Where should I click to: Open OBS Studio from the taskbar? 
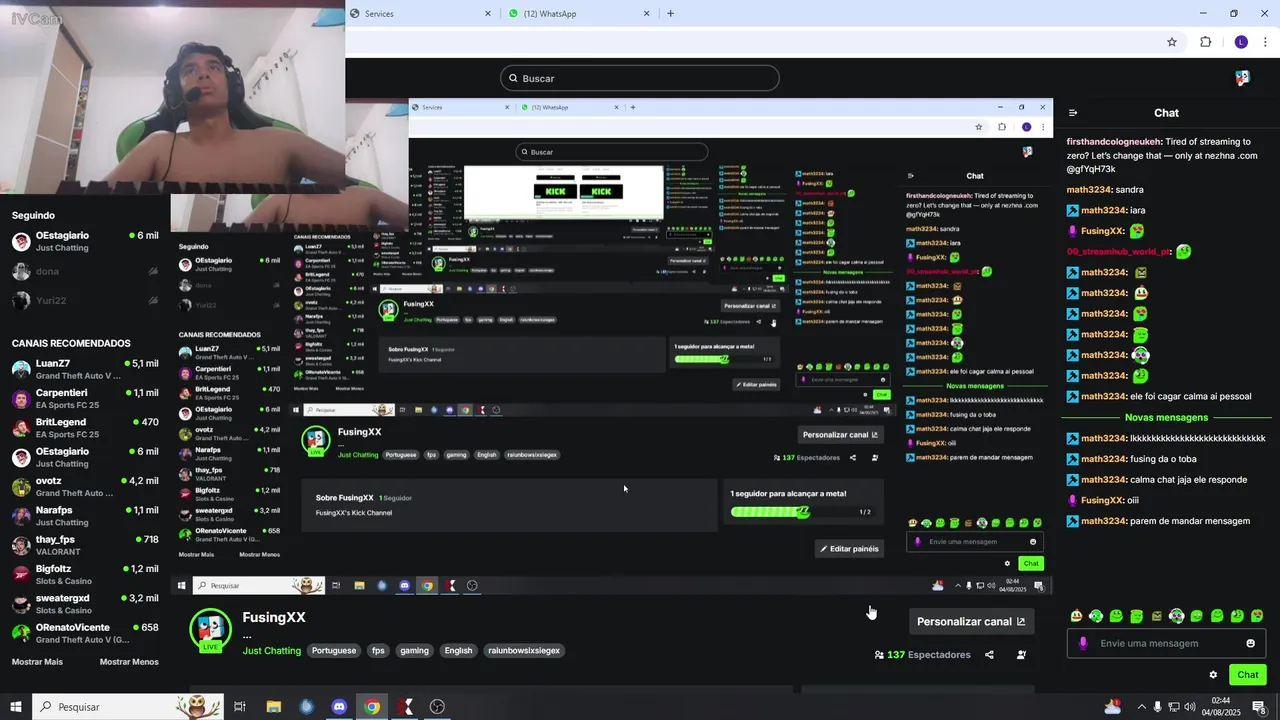[437, 707]
